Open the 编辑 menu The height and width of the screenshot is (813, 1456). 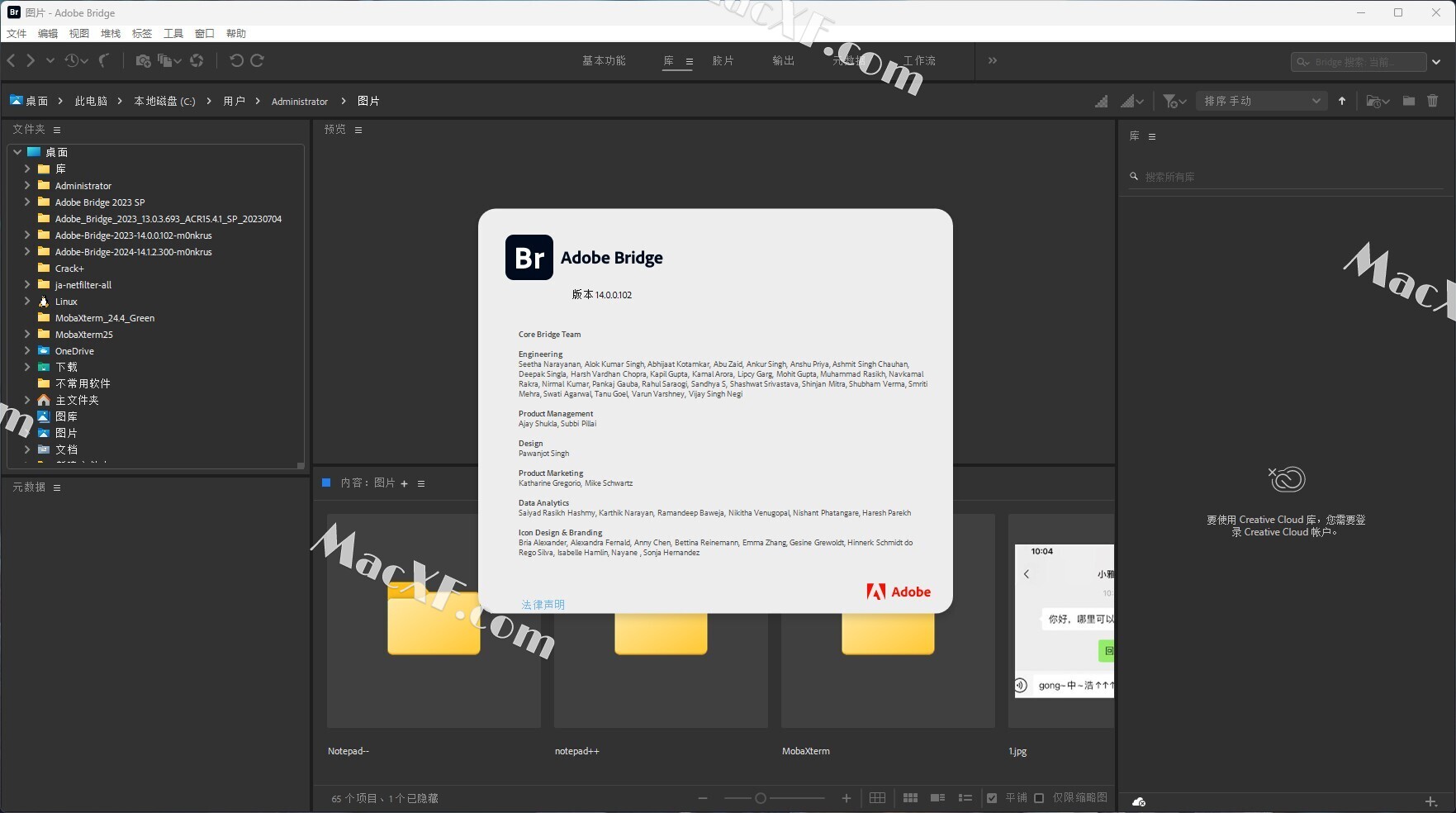48,33
